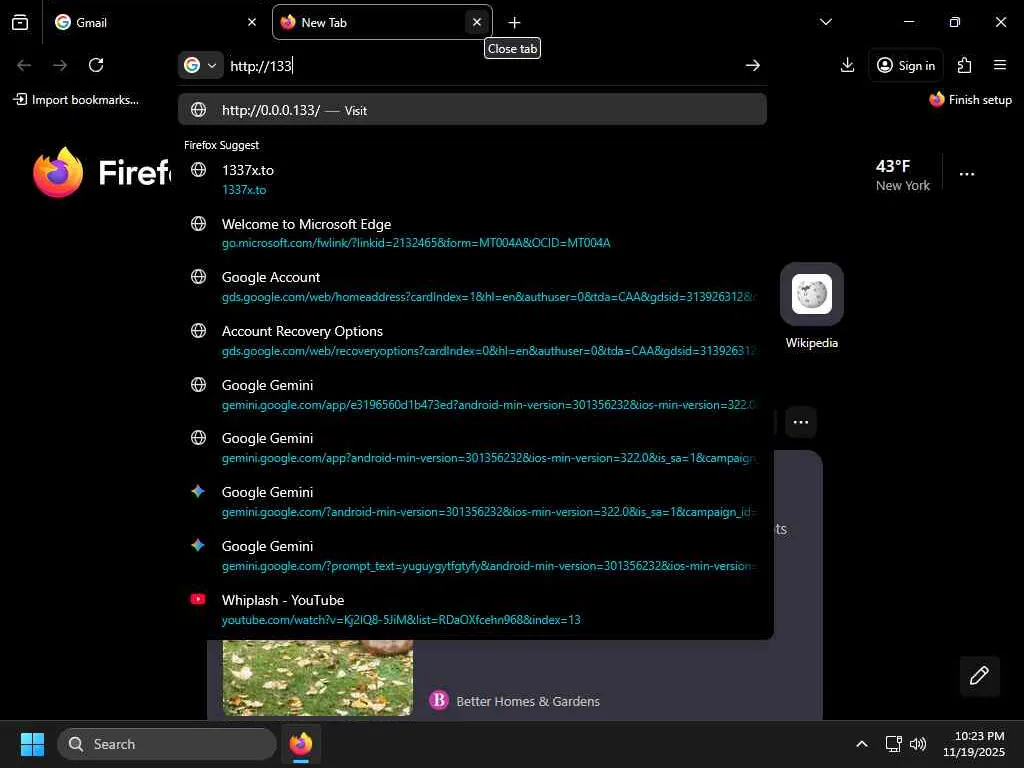This screenshot has width=1024, height=768.
Task: Open the Google search engine dropdown
Action: [x=200, y=65]
